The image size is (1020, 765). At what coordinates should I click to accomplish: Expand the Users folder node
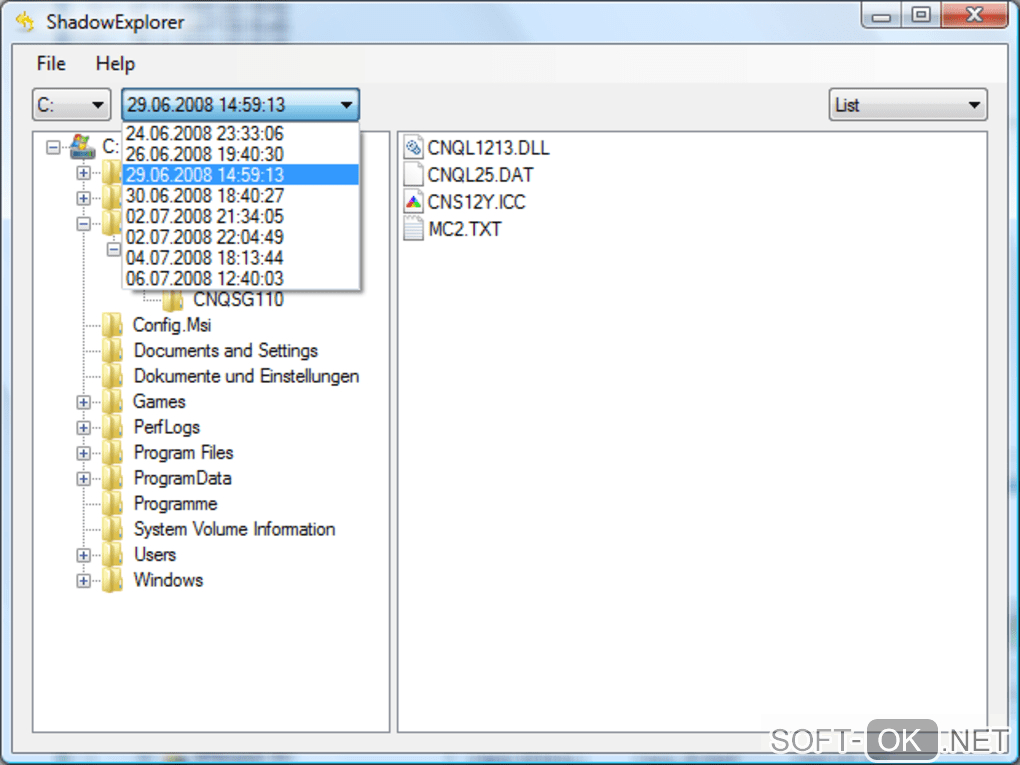pyautogui.click(x=83, y=555)
